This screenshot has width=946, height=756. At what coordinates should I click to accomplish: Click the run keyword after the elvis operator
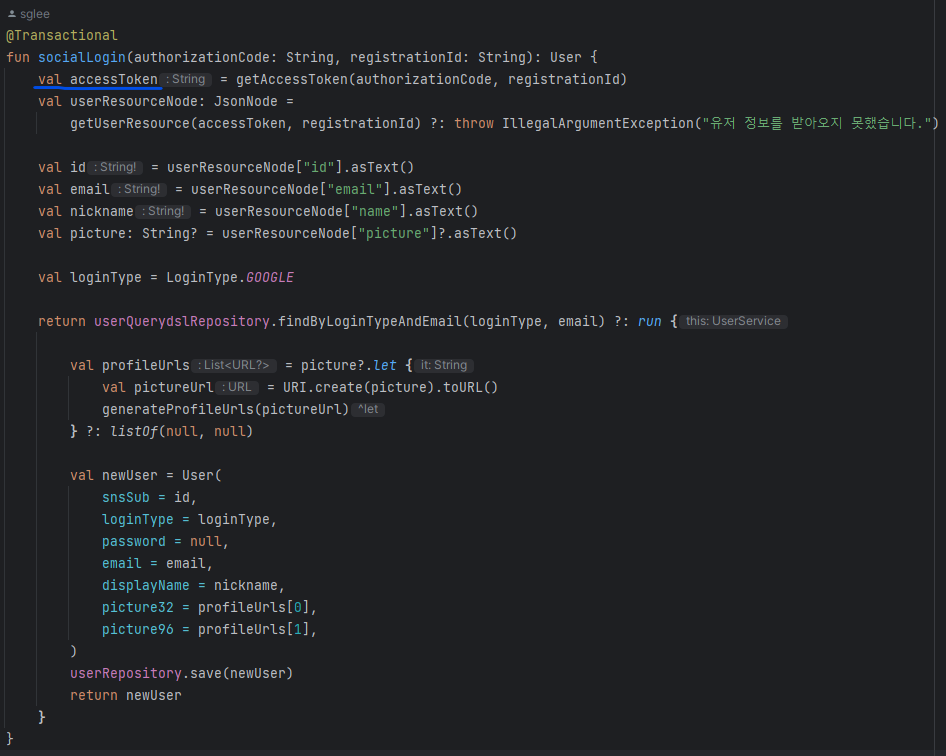pos(650,322)
